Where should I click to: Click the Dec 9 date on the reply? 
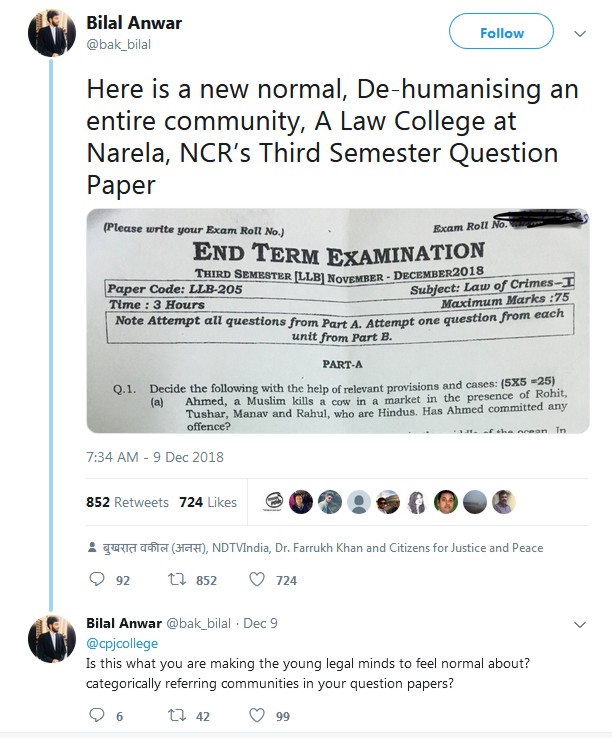coord(260,623)
